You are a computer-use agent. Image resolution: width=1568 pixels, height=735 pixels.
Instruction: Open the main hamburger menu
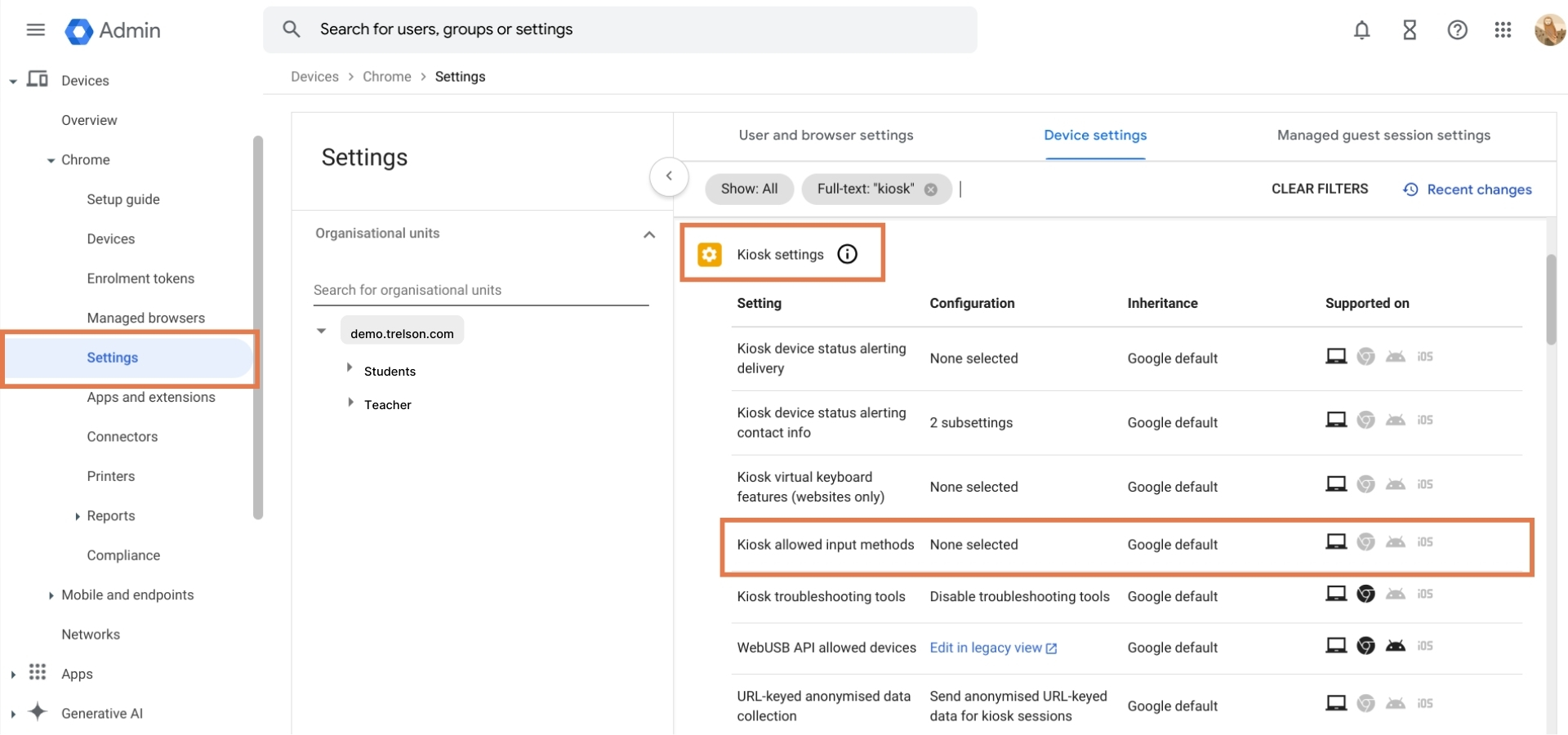coord(35,30)
